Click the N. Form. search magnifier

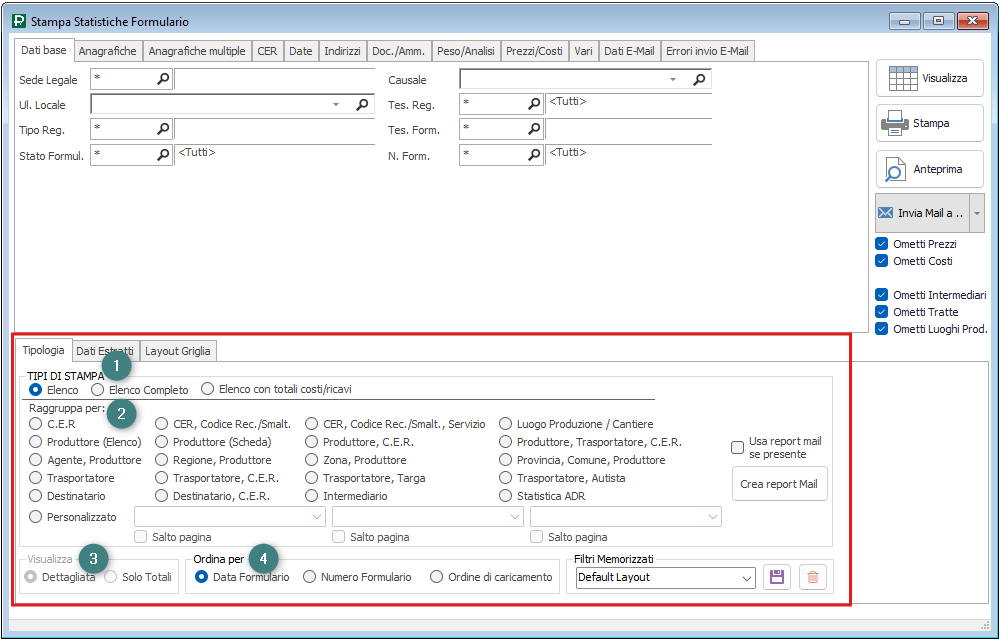tap(534, 154)
